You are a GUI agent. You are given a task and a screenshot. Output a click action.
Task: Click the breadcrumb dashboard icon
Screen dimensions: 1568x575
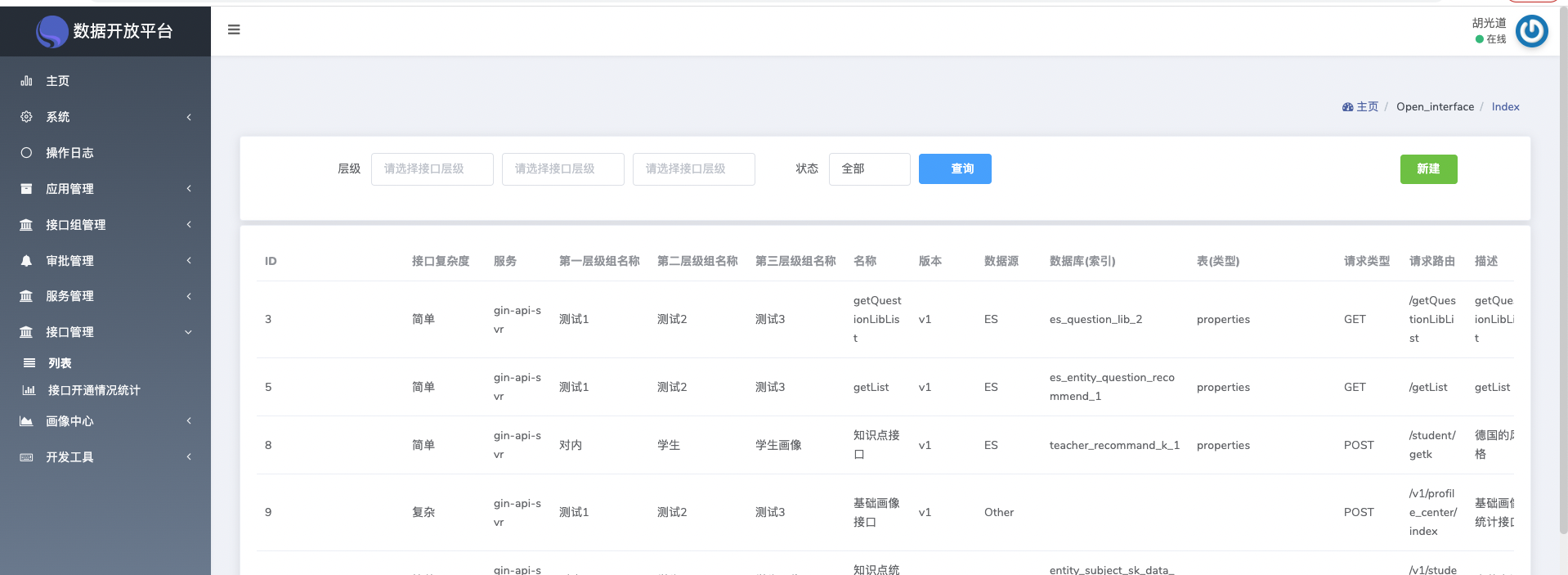[1347, 107]
